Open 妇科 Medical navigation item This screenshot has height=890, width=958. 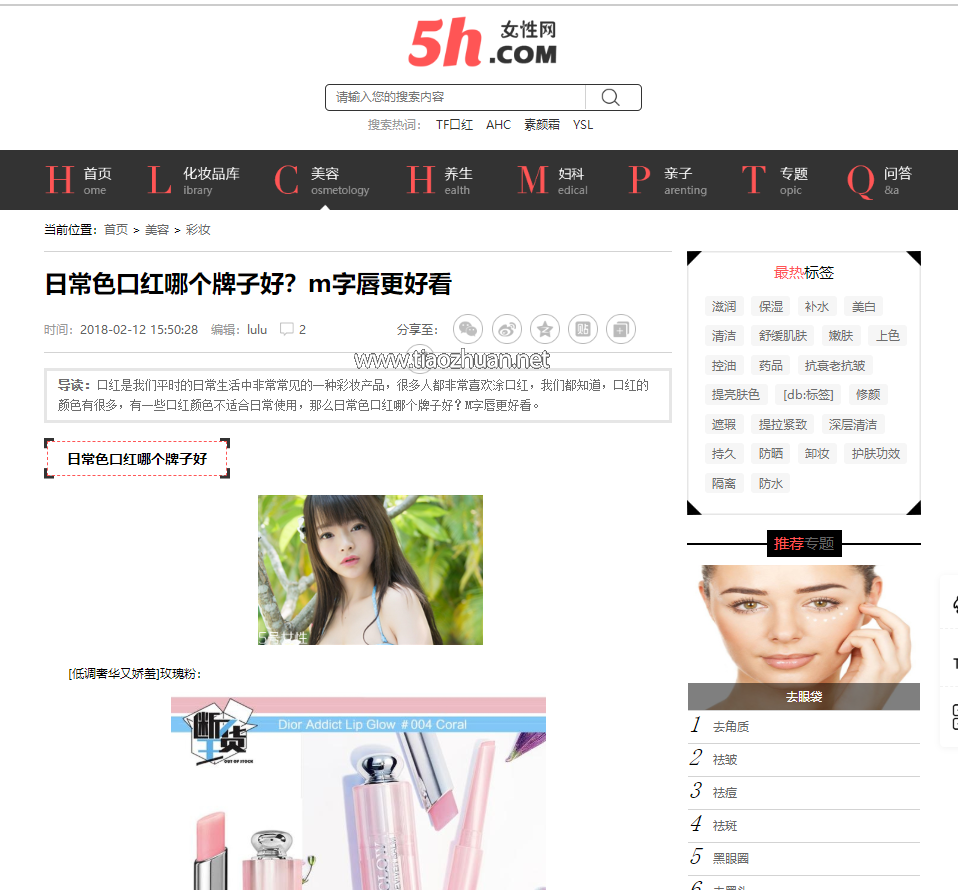tap(552, 180)
